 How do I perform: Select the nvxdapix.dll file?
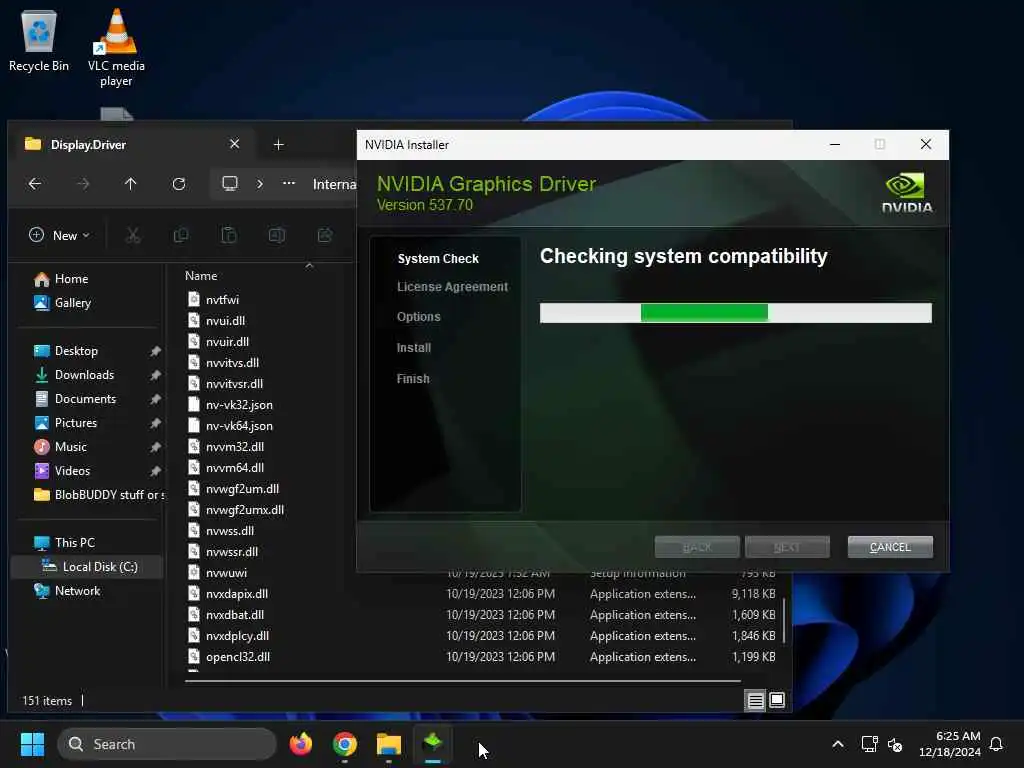tap(236, 594)
